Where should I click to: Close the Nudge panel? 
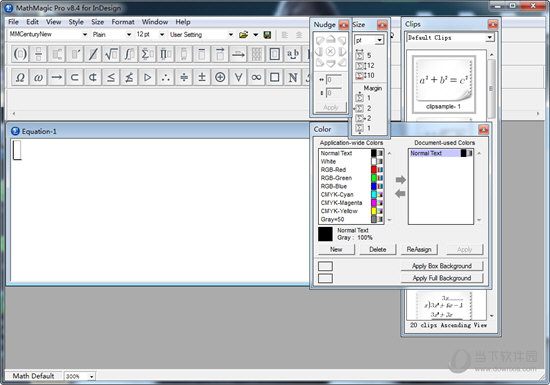[344, 25]
